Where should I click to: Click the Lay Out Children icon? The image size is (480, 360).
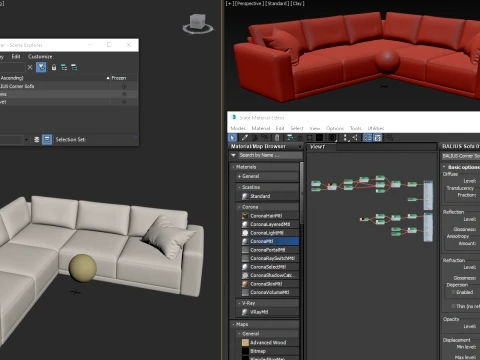[355, 138]
